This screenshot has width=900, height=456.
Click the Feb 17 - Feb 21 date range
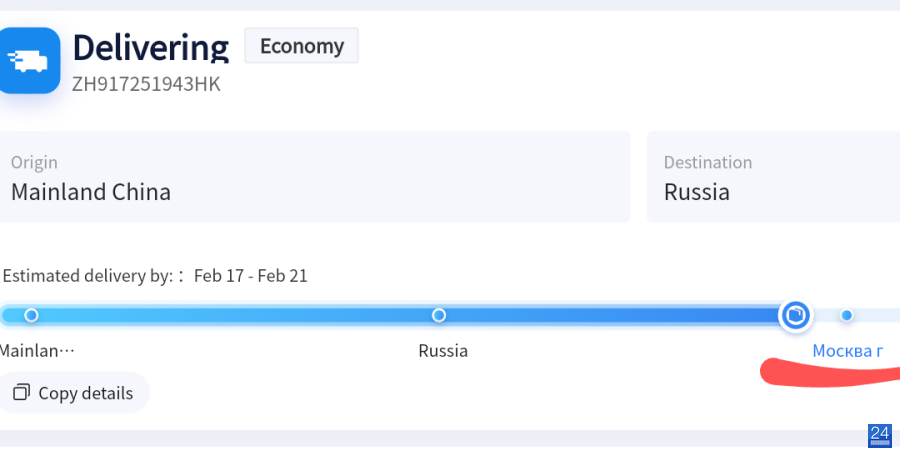tap(251, 276)
